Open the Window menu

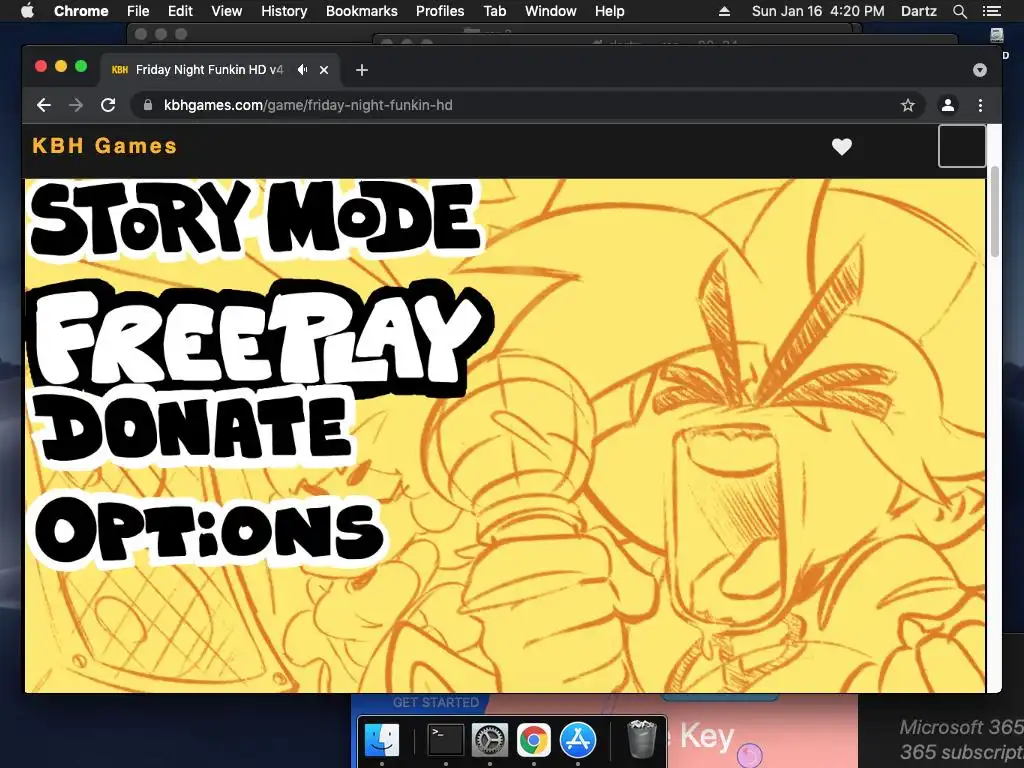coord(551,11)
